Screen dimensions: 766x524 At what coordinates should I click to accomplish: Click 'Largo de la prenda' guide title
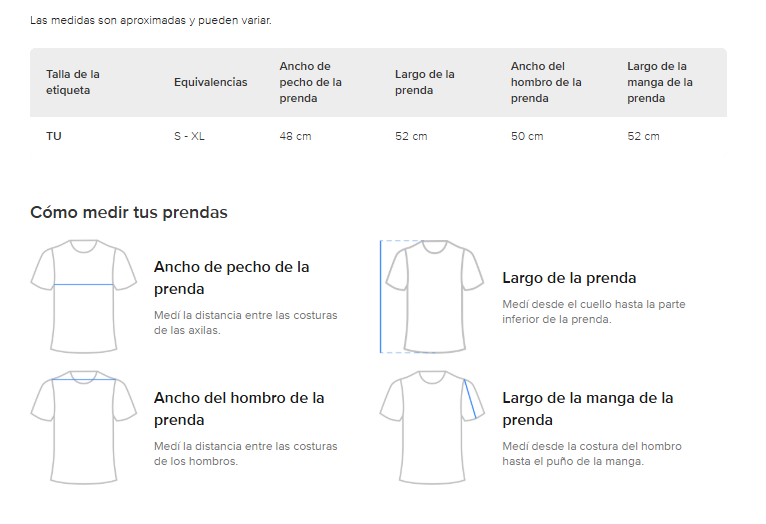pos(569,278)
